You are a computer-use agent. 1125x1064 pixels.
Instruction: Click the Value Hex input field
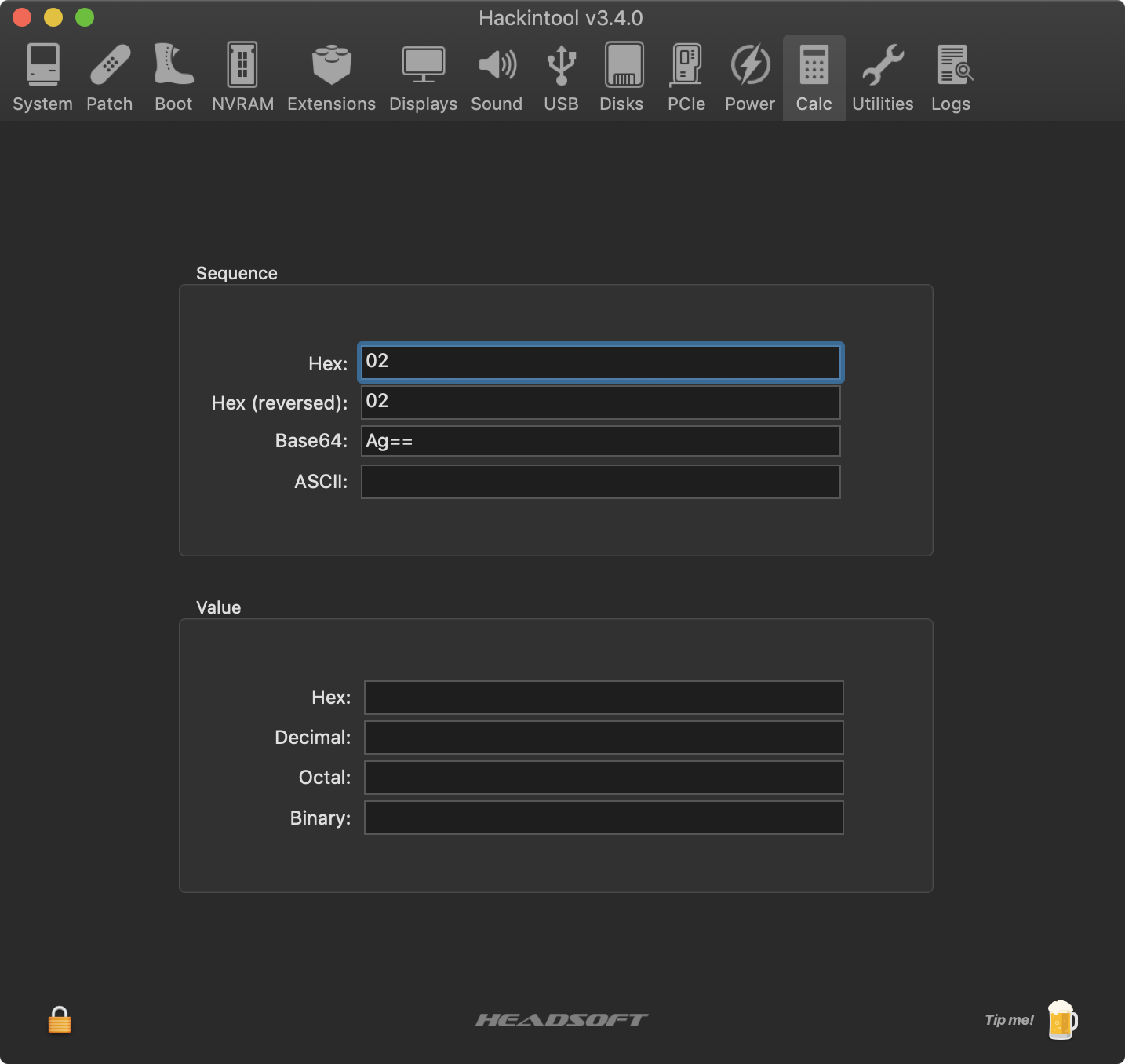[604, 698]
